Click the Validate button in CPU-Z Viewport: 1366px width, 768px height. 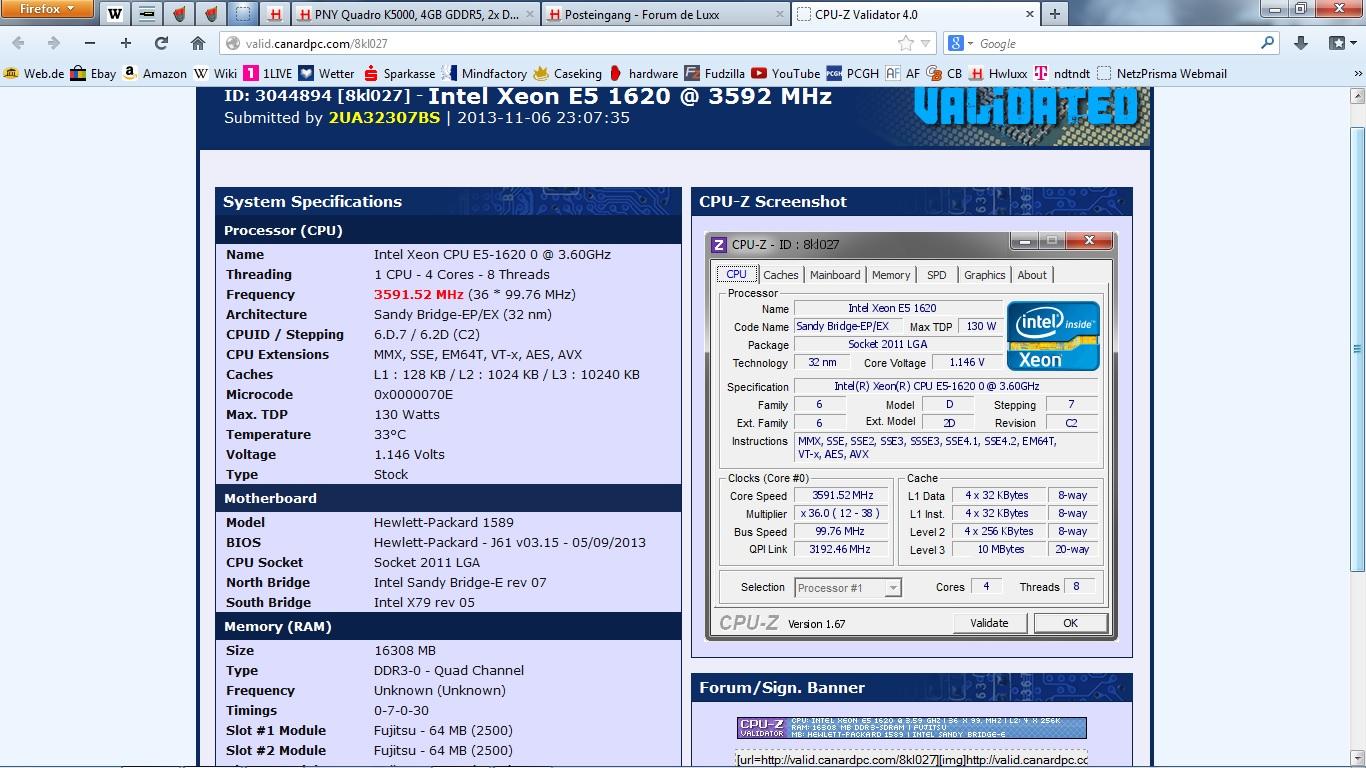(x=989, y=623)
